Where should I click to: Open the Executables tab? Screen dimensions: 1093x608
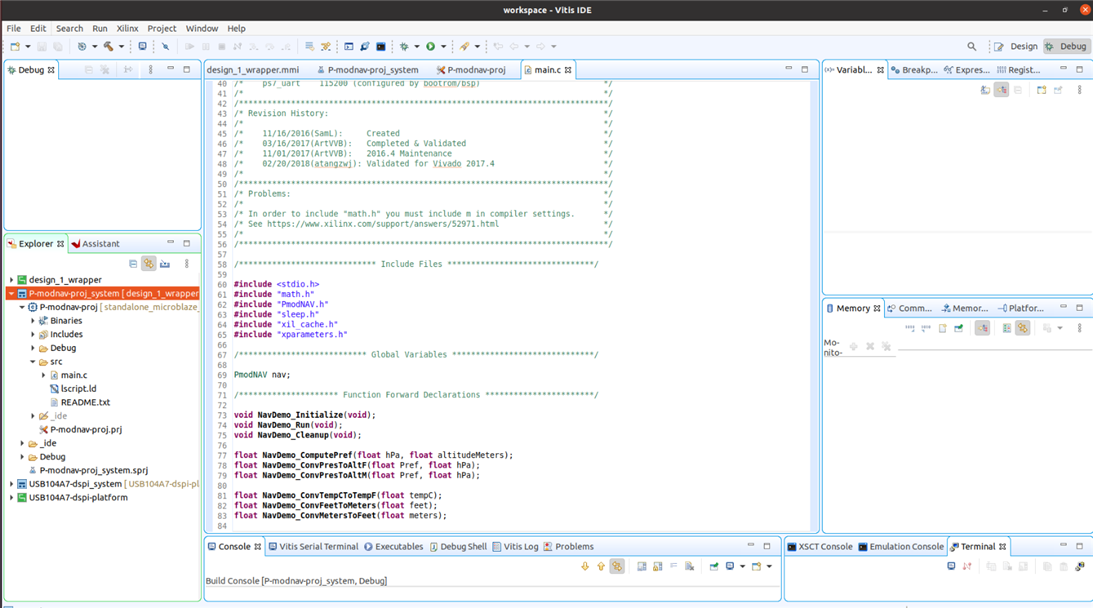tap(393, 547)
